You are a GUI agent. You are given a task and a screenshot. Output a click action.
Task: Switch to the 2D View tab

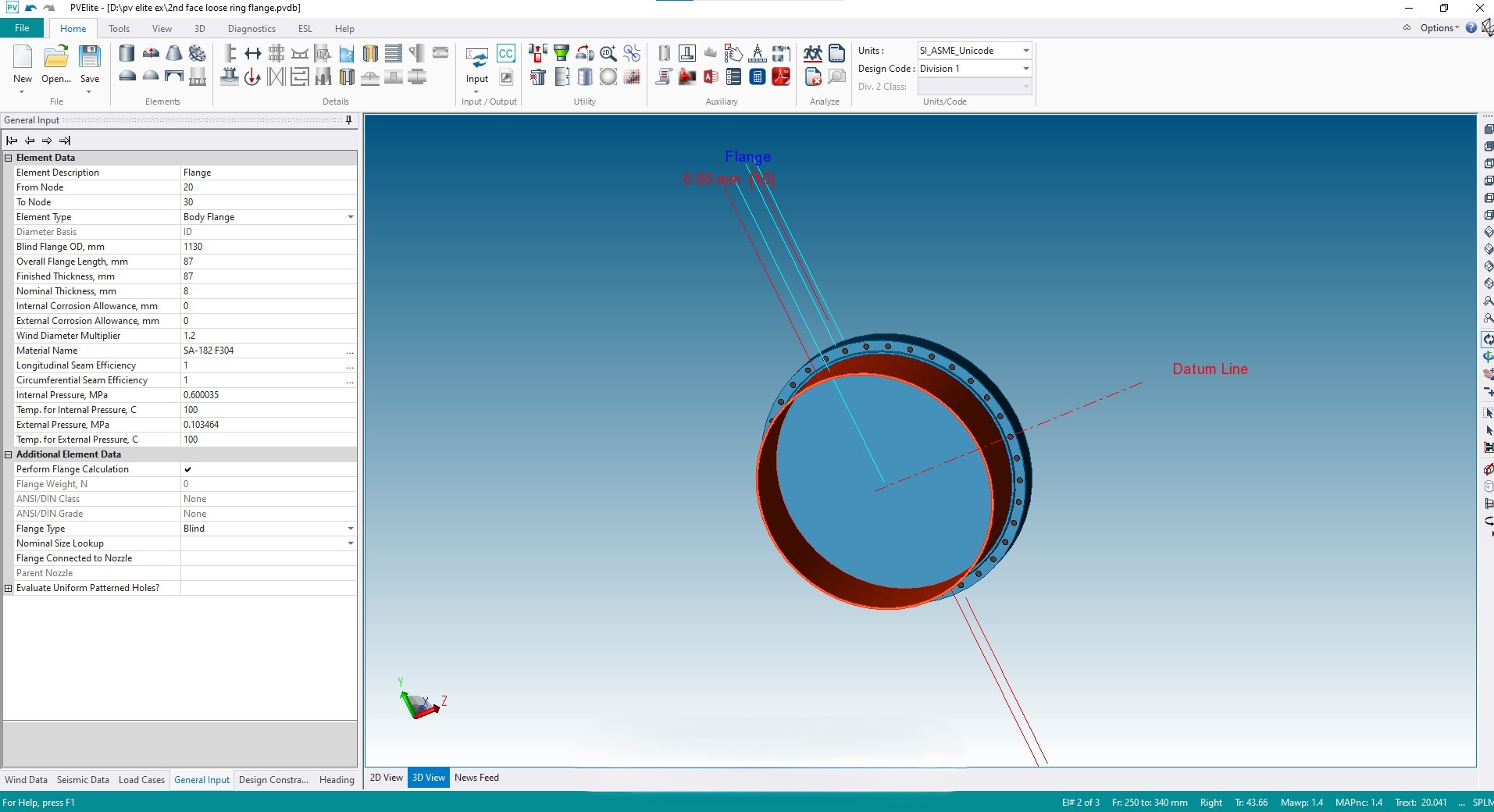386,778
